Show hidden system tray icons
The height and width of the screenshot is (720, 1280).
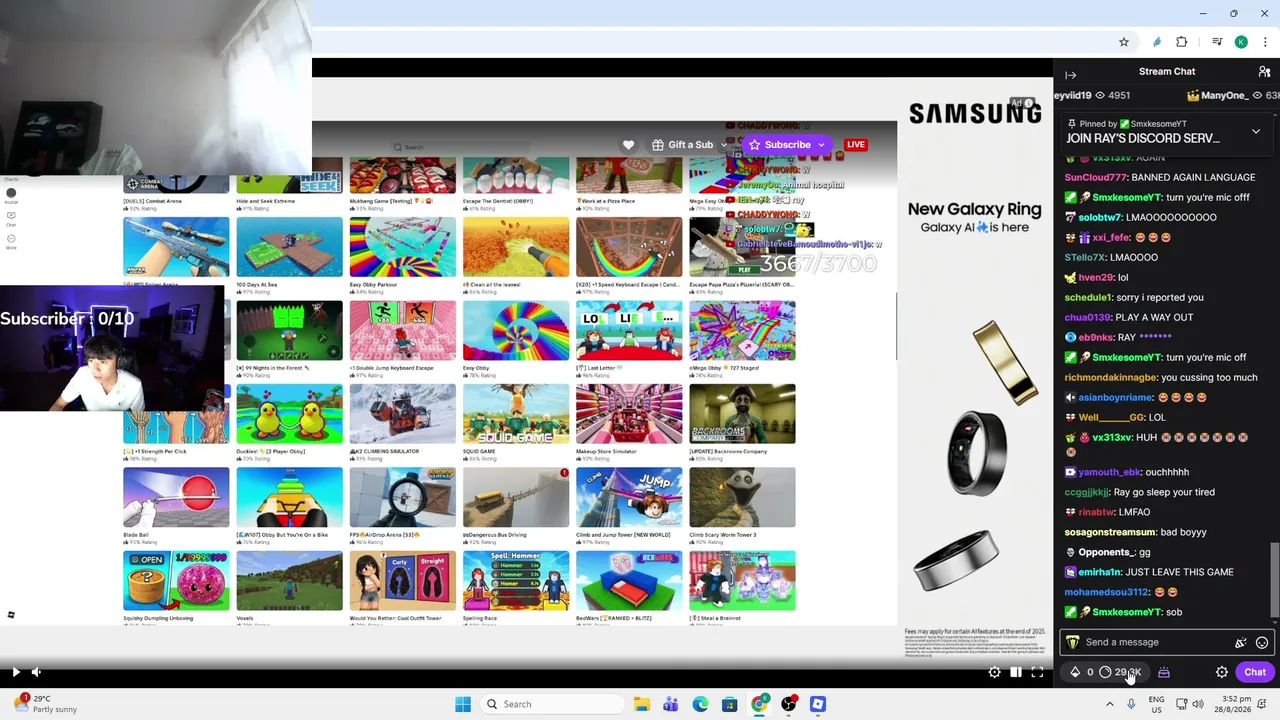(1109, 704)
